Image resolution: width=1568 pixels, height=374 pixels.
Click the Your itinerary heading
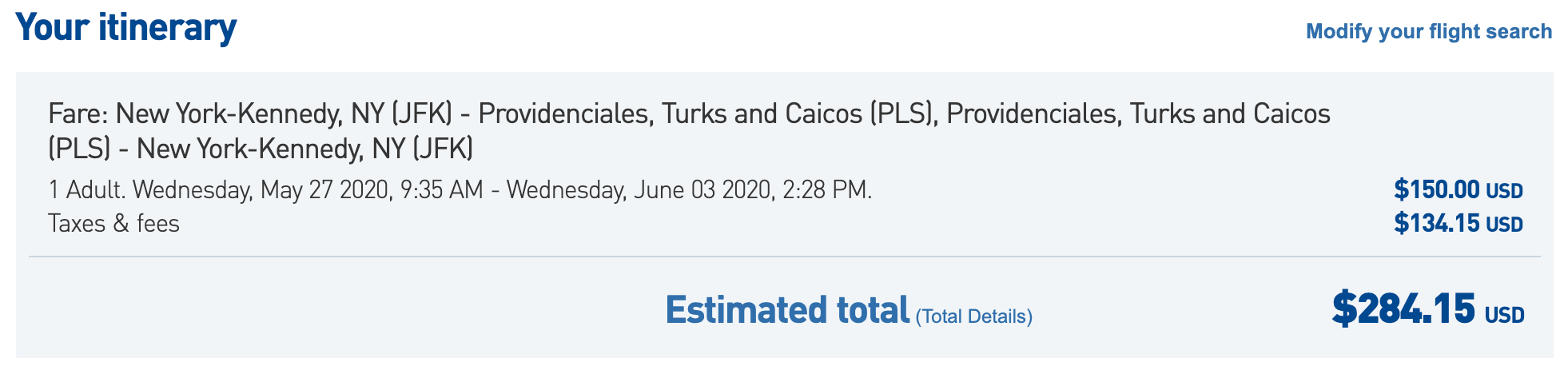pyautogui.click(x=126, y=28)
